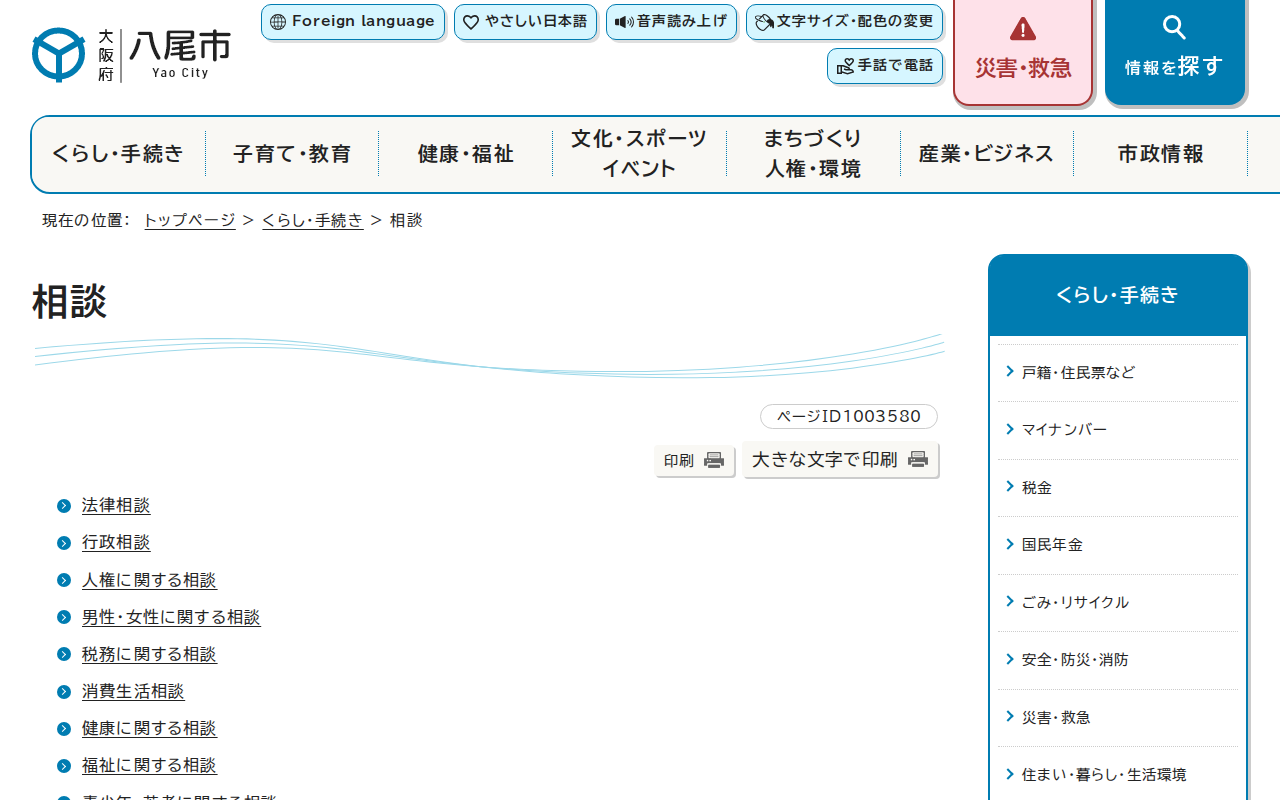The image size is (1280, 800).
Task: Click the chevron beside 戸籍・住民票など
Action: click(1010, 372)
